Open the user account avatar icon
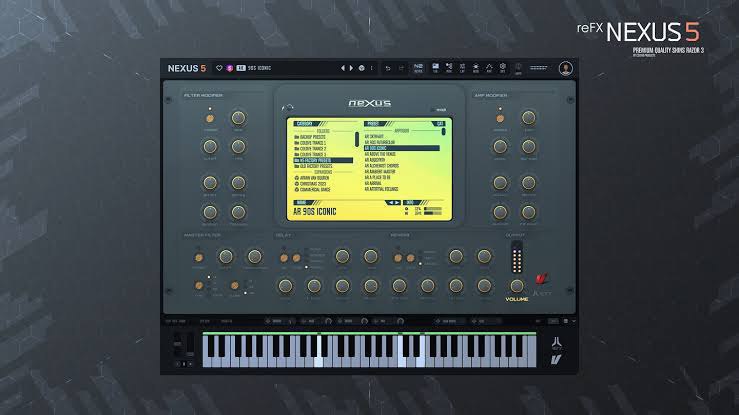 566,68
